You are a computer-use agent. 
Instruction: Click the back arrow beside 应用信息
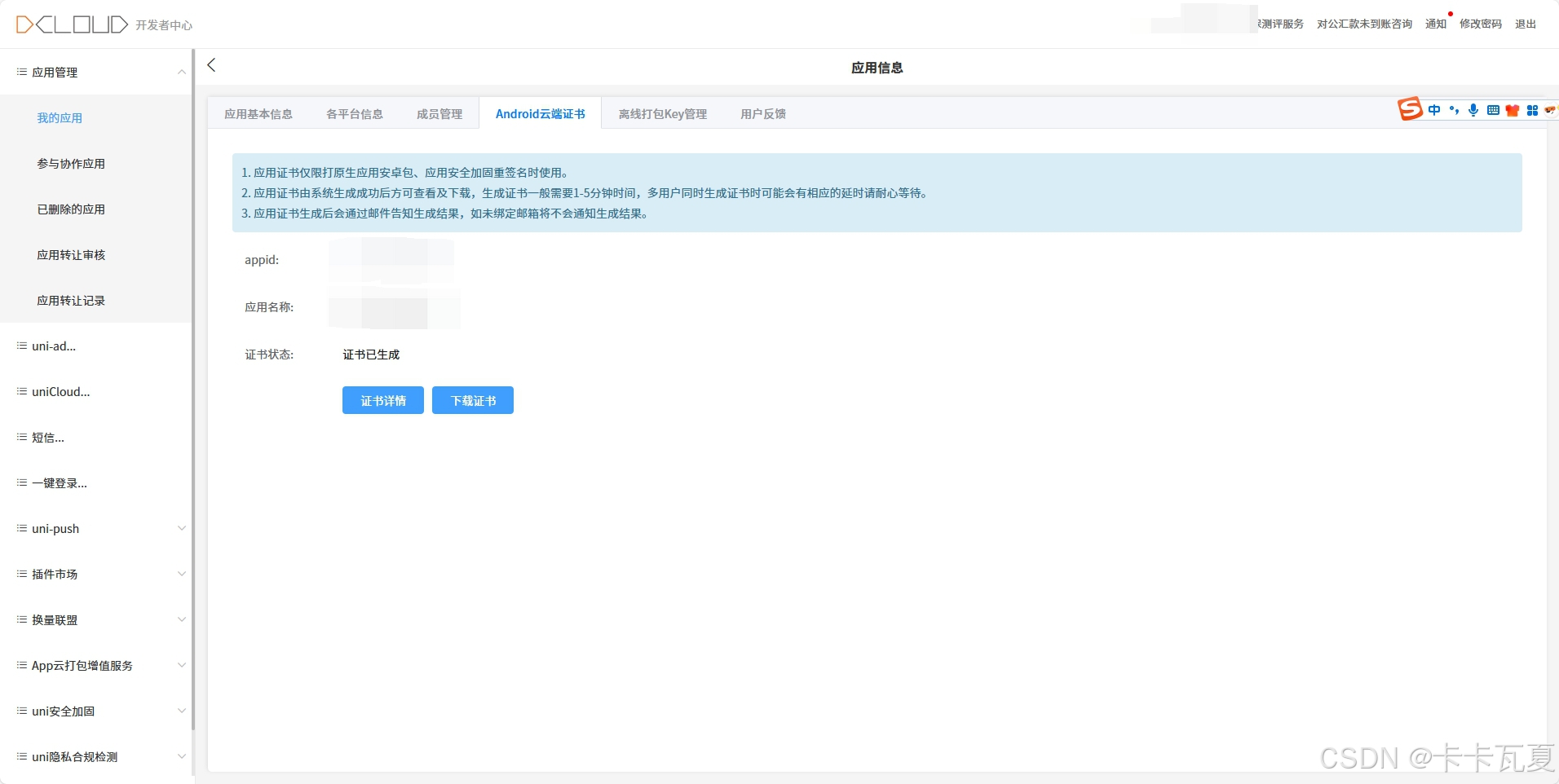point(211,65)
